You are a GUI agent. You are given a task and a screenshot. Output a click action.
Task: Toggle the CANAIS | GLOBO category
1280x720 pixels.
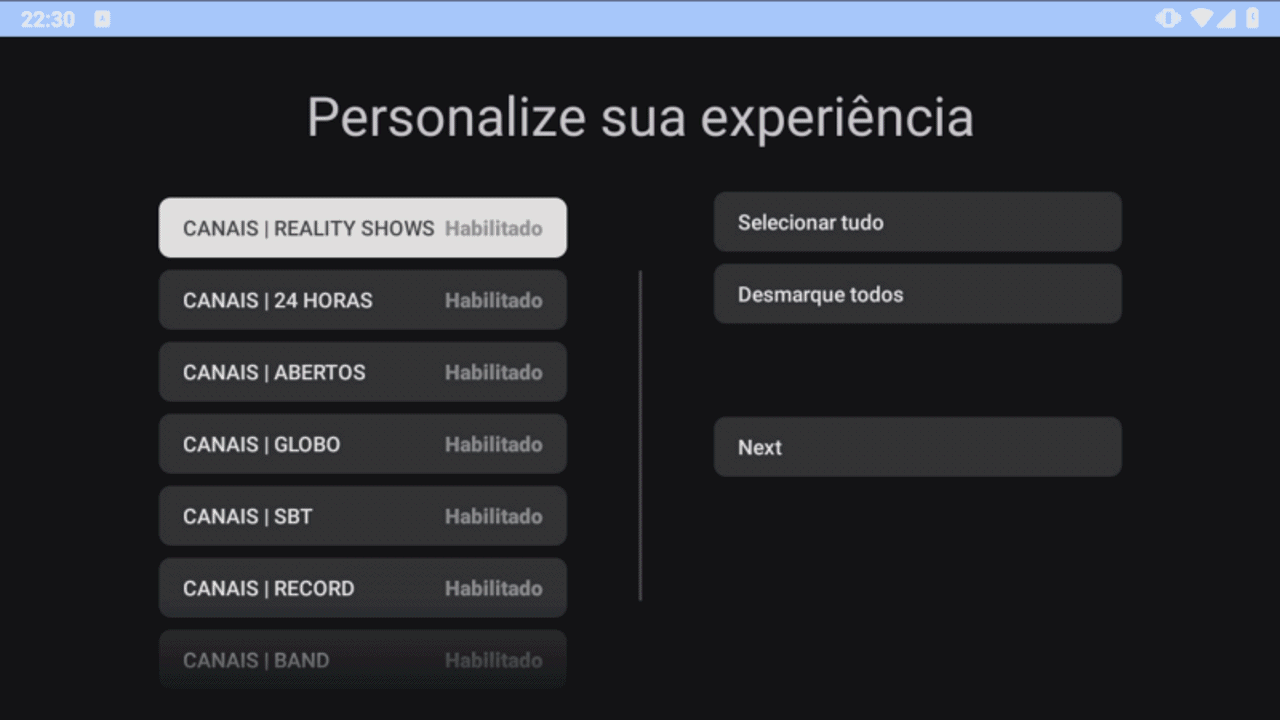[363, 444]
